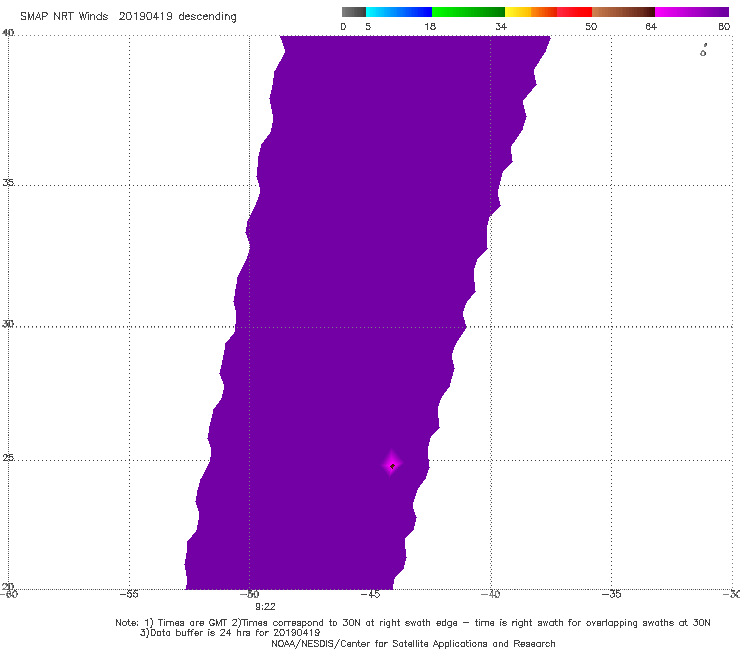Click the magenta-purple segment of the color bar
The image size is (740, 650).
(692, 12)
